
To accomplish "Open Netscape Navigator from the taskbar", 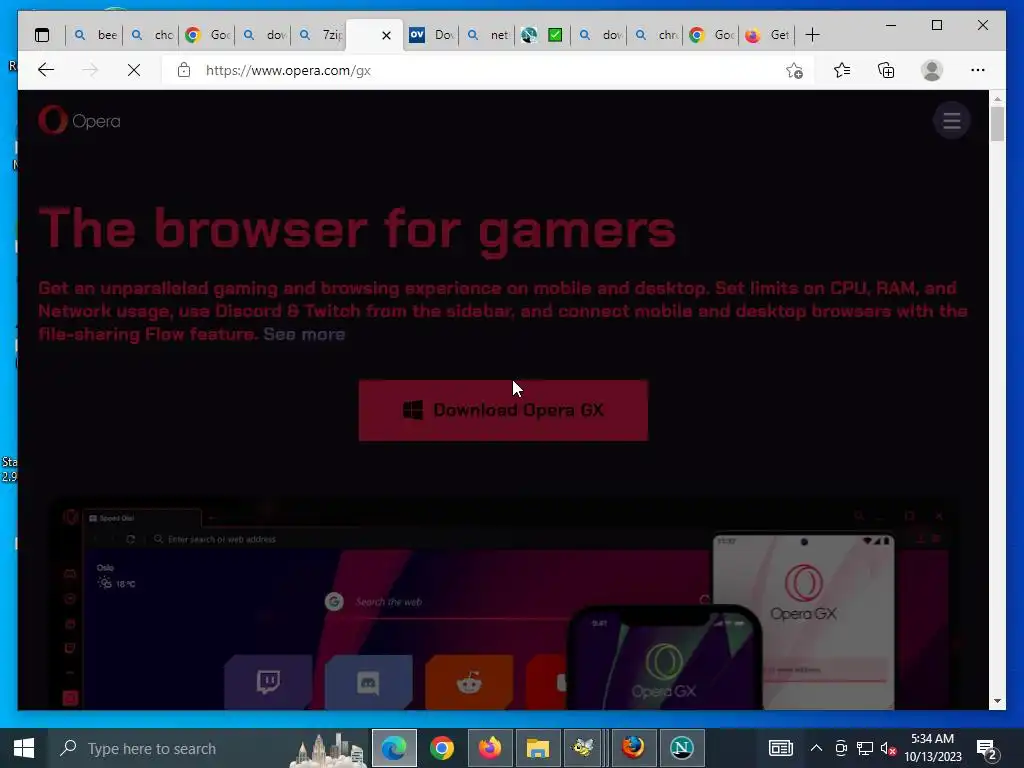I will (x=681, y=748).
